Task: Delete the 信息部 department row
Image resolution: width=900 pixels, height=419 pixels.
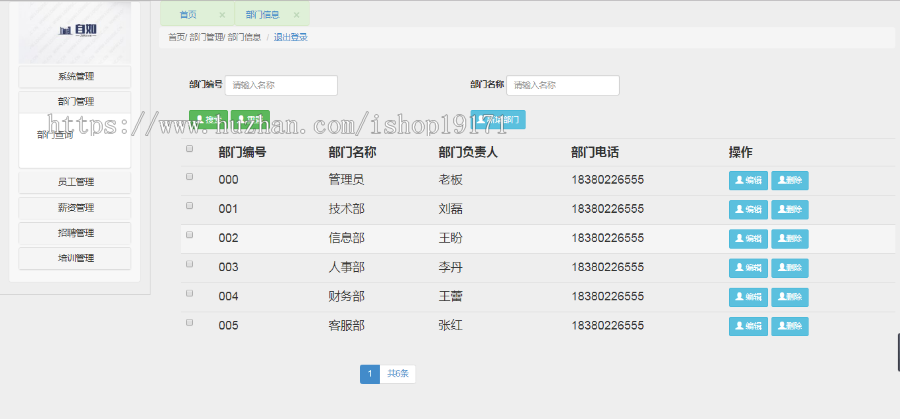Action: click(x=790, y=239)
